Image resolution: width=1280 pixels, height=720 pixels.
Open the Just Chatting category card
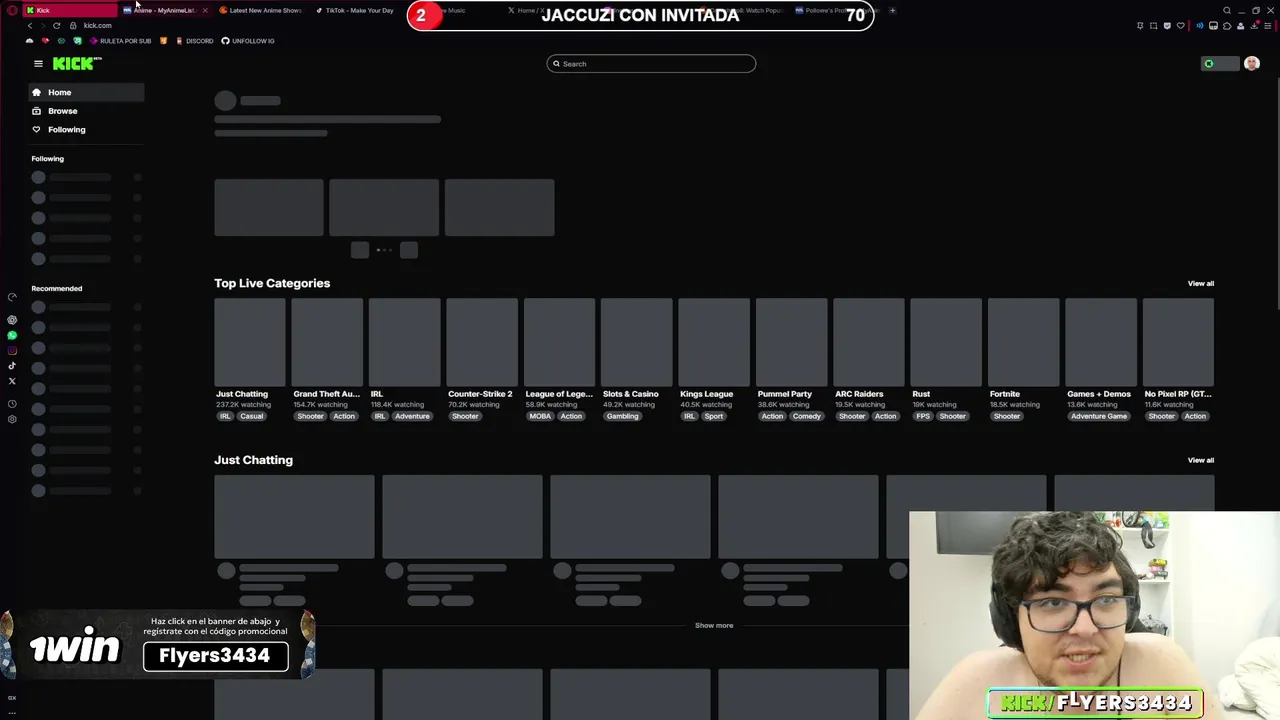(249, 342)
